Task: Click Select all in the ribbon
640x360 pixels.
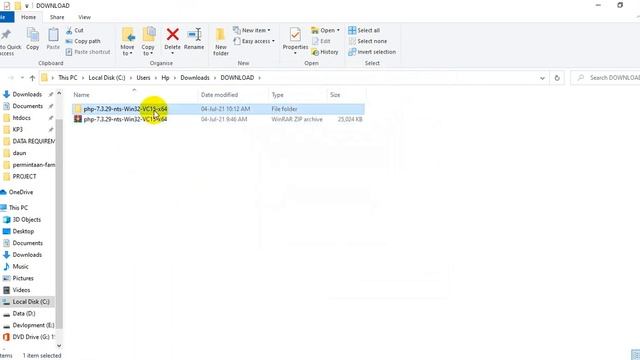Action: [364, 30]
